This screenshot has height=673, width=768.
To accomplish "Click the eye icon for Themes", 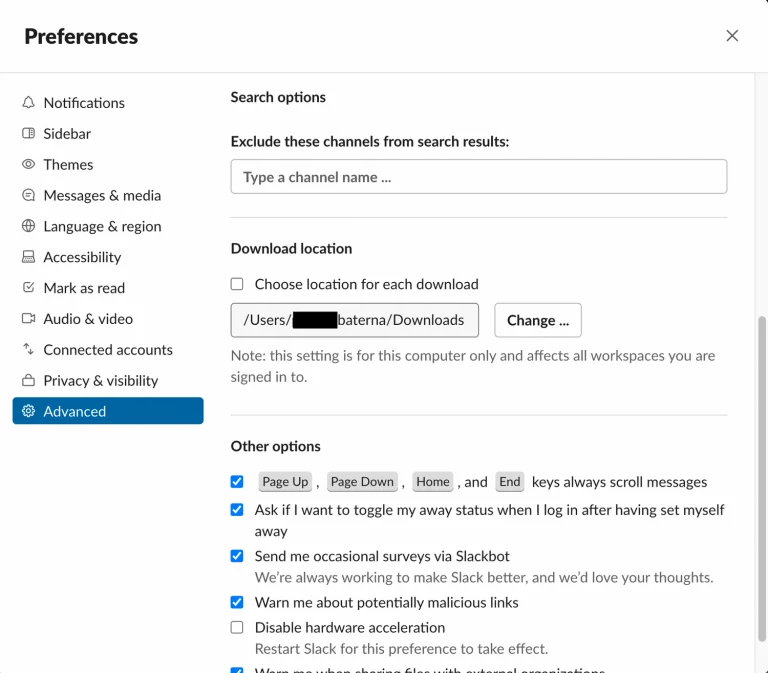I will tap(28, 165).
